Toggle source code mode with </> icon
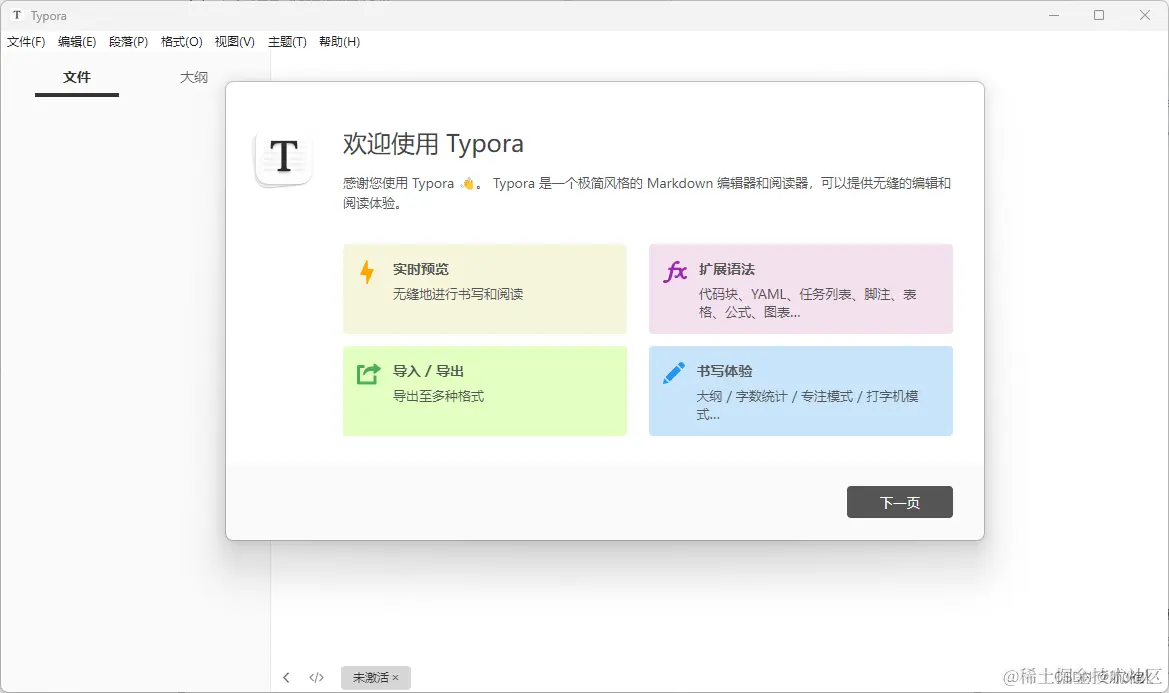Screen dimensions: 1169x693 [317, 677]
